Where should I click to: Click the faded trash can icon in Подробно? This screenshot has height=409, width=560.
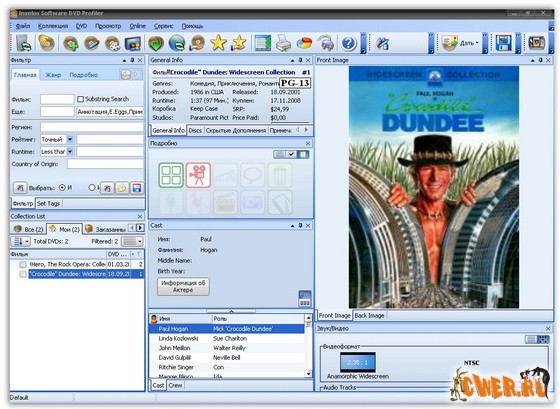coord(280,175)
